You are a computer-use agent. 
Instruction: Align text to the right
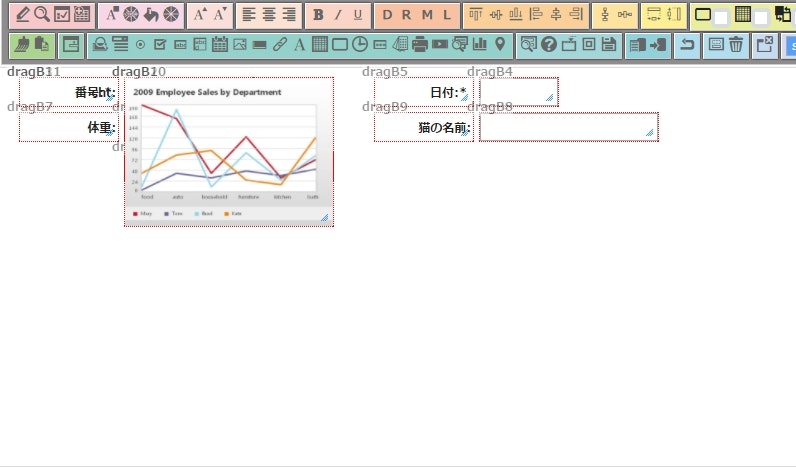(289, 15)
